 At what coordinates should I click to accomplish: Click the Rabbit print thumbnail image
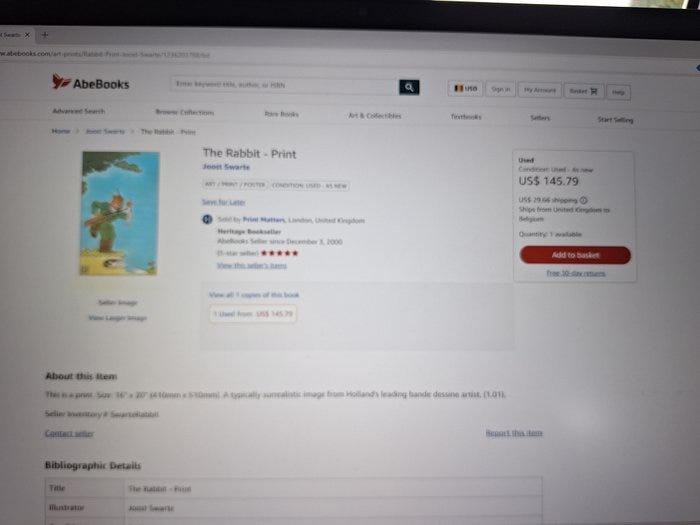[x=120, y=213]
